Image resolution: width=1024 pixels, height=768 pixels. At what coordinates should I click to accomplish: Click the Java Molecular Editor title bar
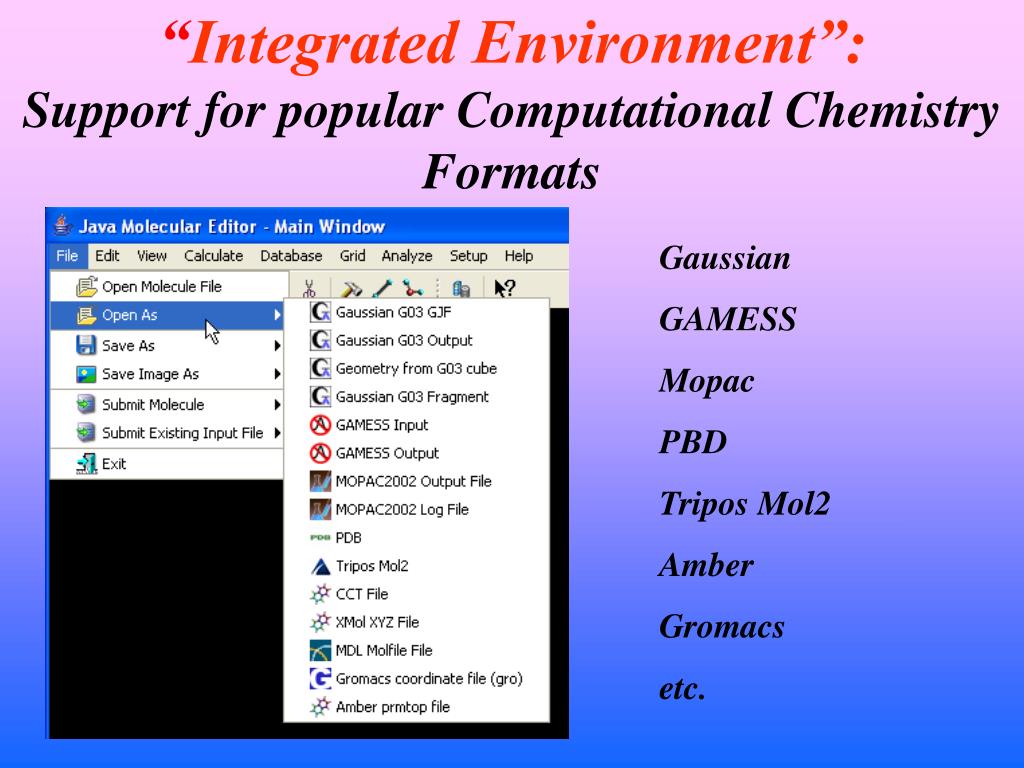[x=308, y=226]
